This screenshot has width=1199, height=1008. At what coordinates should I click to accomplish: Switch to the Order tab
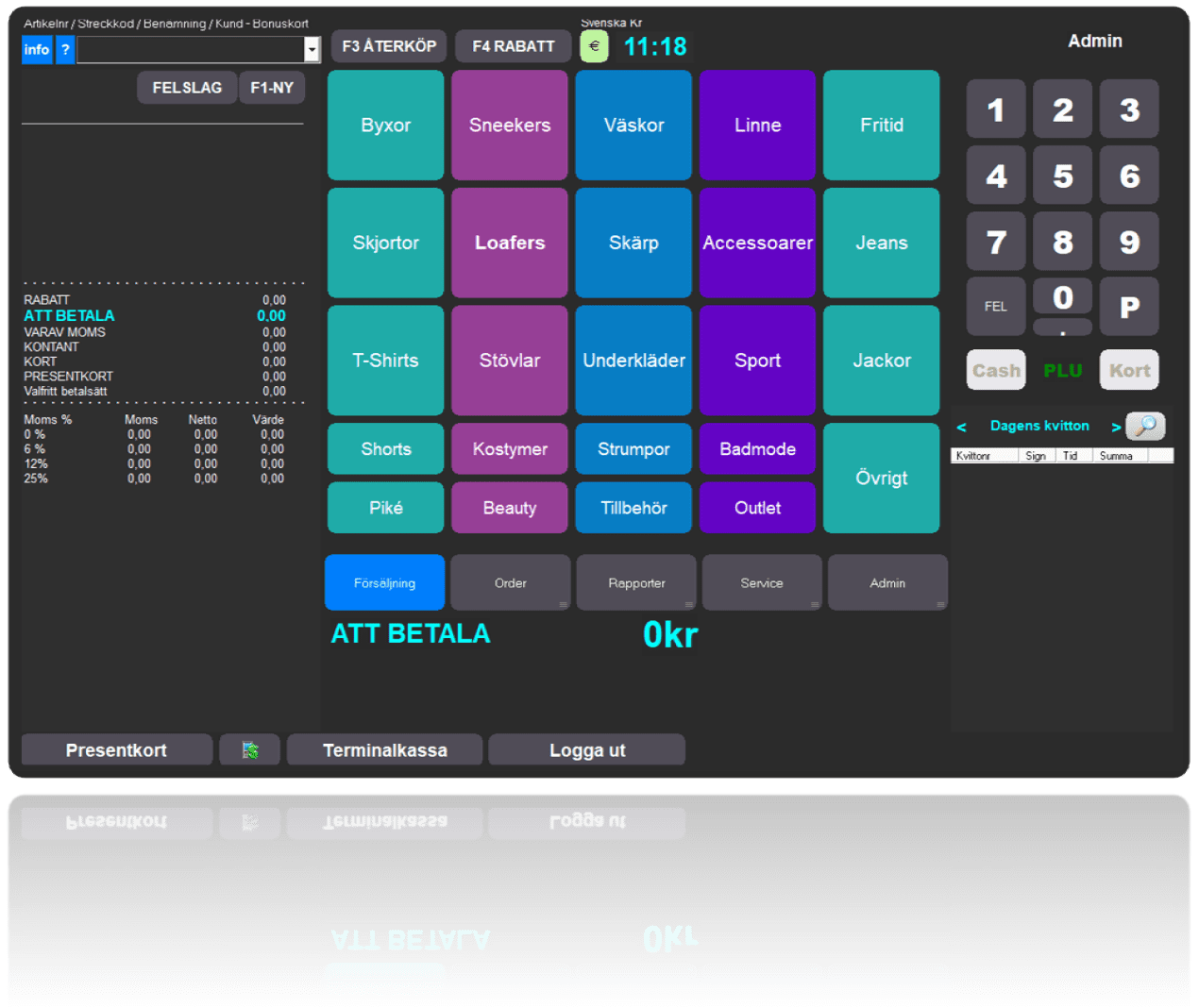coord(510,582)
